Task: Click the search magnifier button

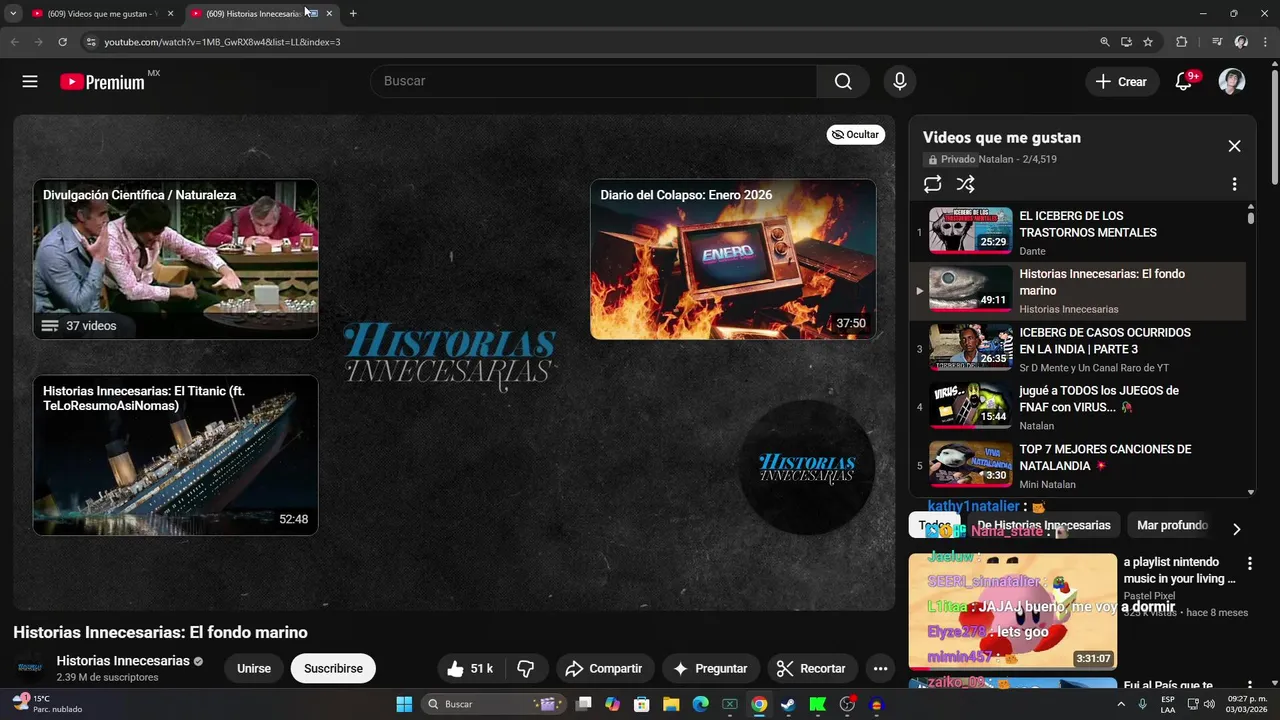Action: click(843, 82)
